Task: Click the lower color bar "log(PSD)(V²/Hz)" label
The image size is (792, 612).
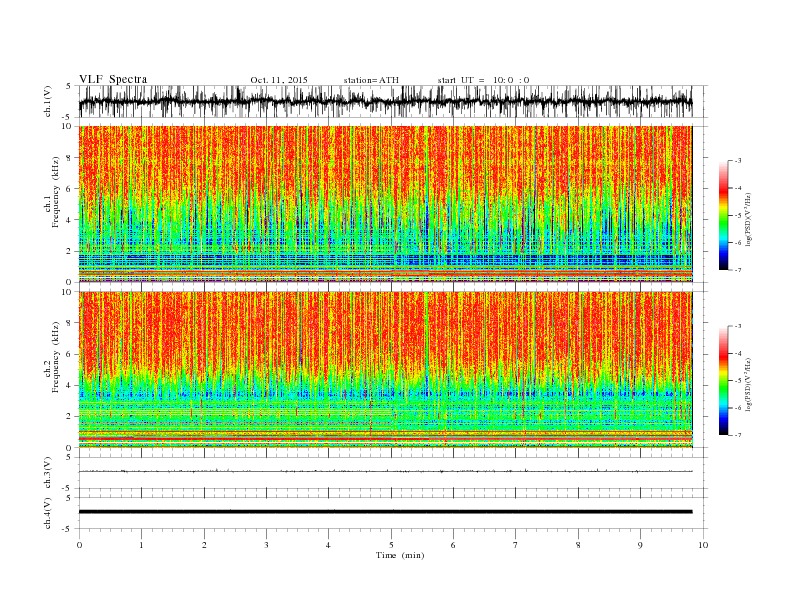Action: 749,384
